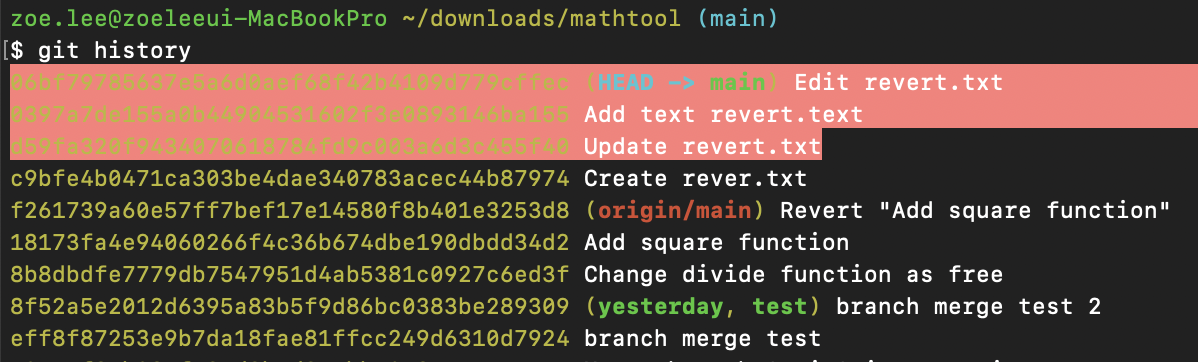Click message 'Change divide function as free'
This screenshot has height=362, width=1198.
793,274
